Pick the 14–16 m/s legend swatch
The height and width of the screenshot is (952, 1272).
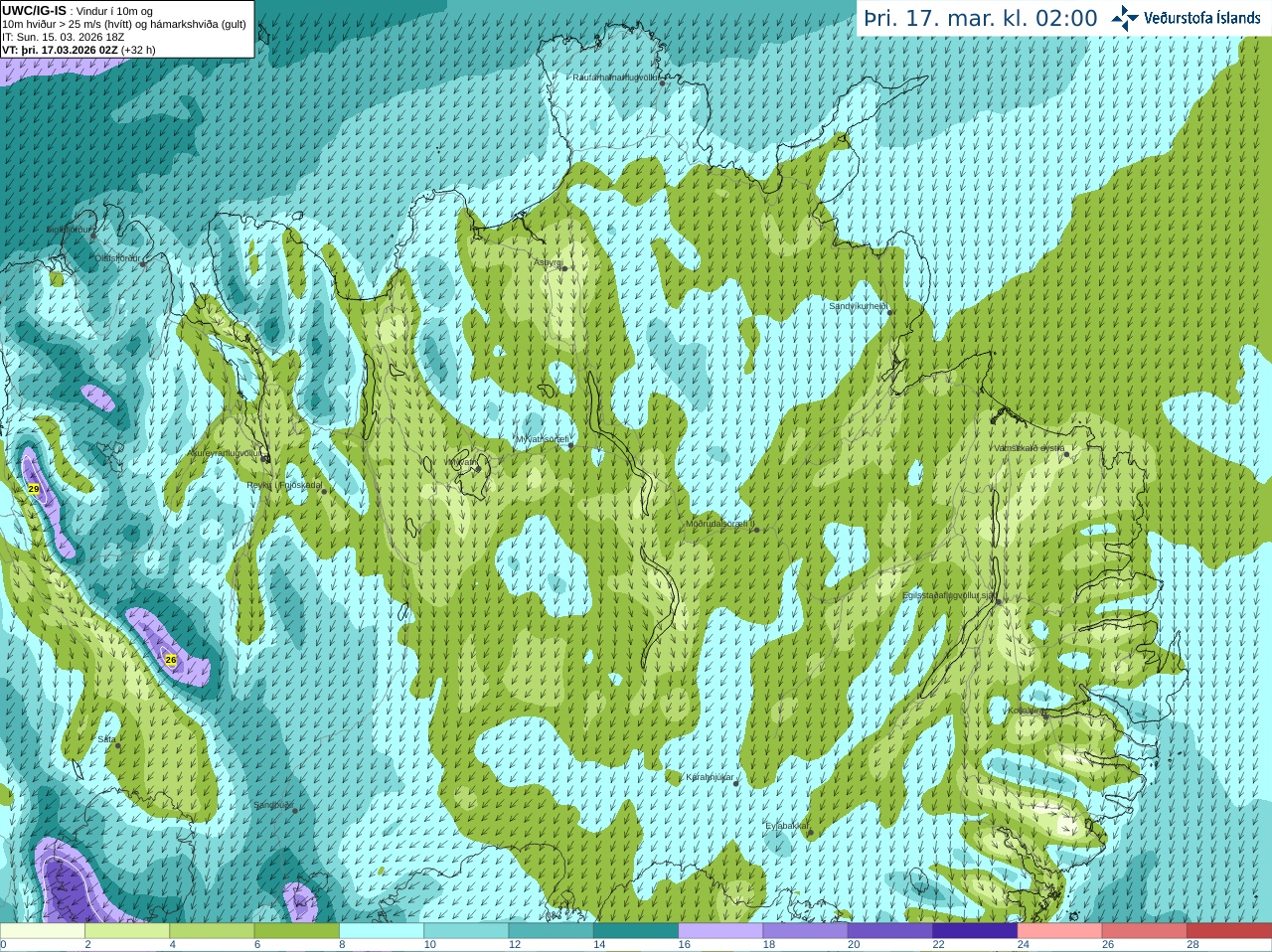tap(636, 931)
